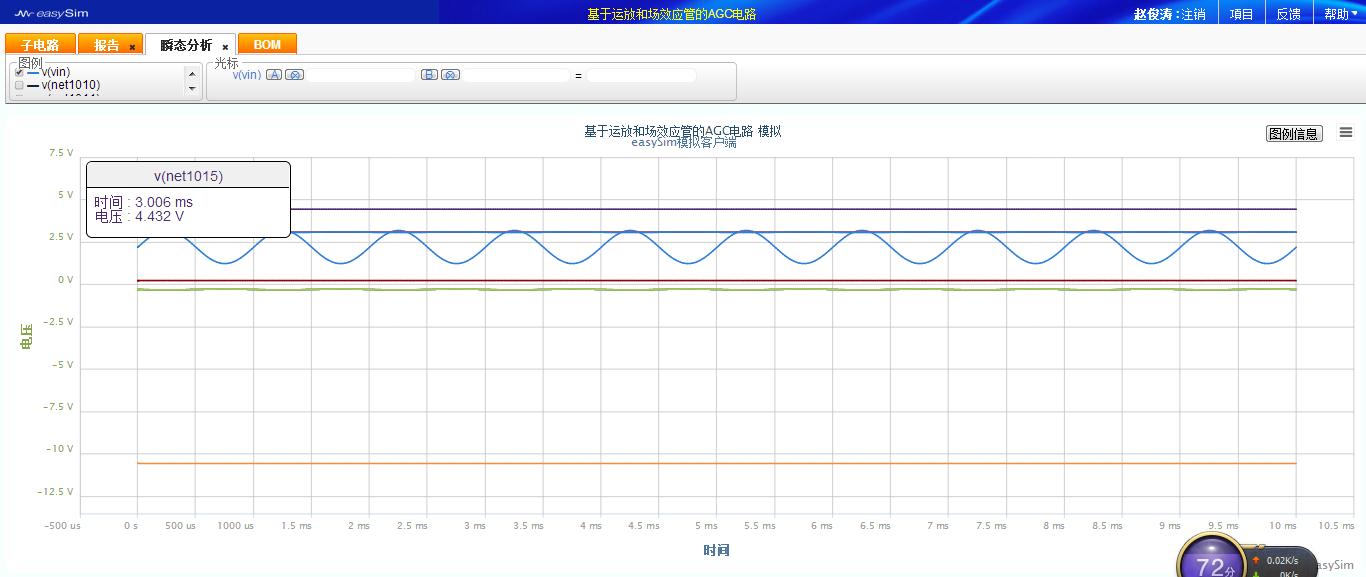Uncheck the v(vin) legend checkbox
The image size is (1366, 577).
point(19,72)
